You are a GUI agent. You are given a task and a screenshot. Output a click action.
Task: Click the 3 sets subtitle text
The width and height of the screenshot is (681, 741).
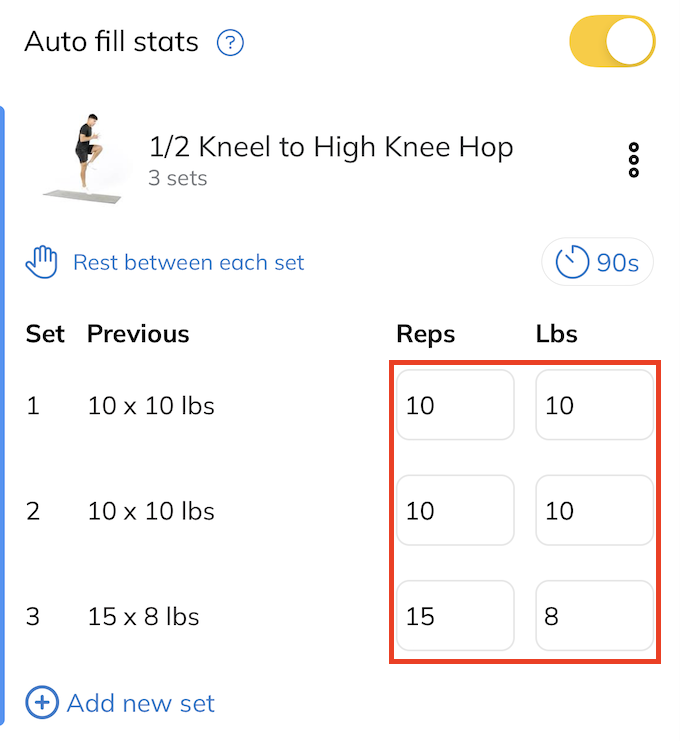(177, 179)
